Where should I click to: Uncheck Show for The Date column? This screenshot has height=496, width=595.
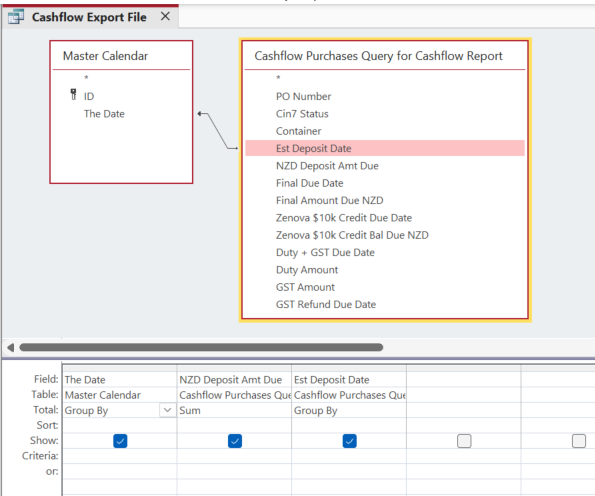(120, 441)
